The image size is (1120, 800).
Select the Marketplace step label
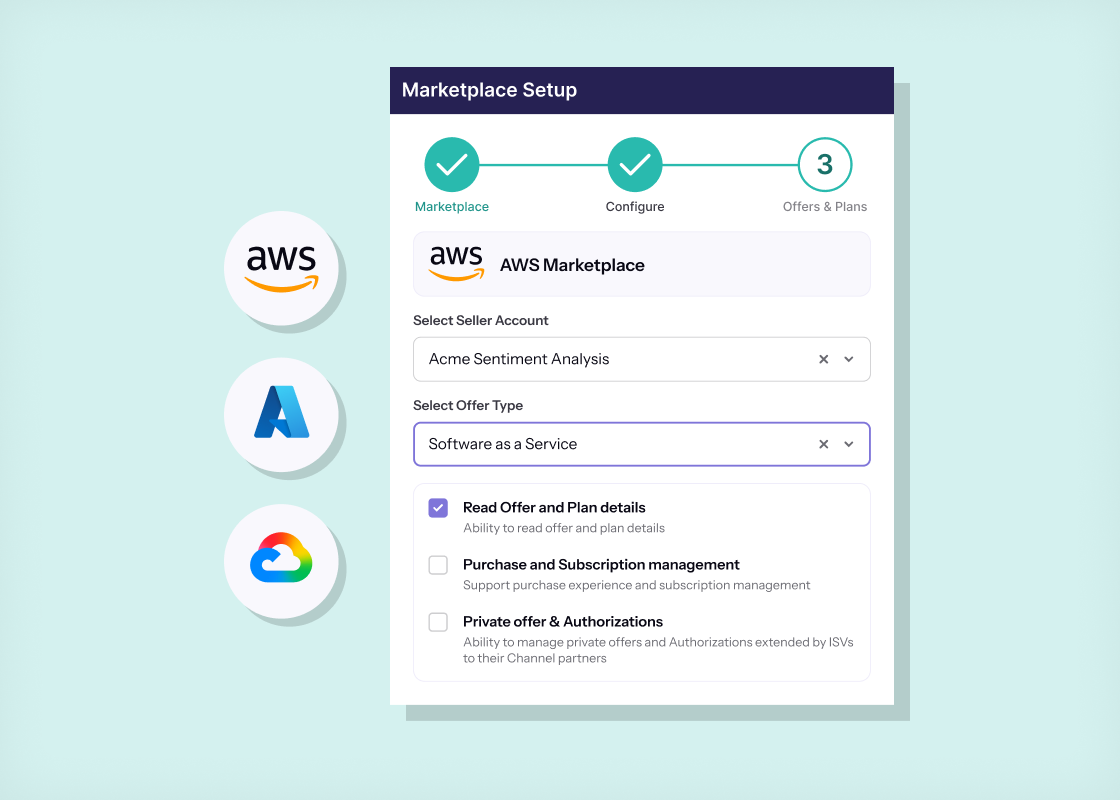452,206
